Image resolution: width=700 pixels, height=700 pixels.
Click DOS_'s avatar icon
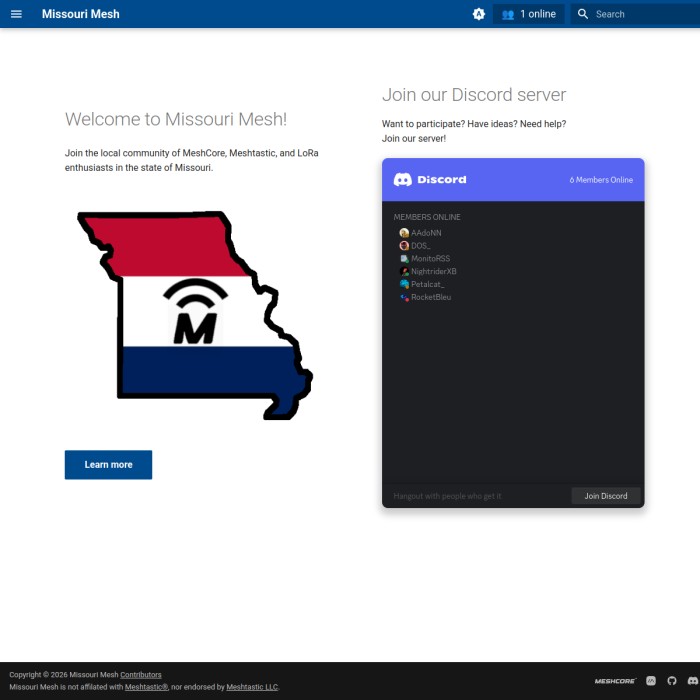tap(404, 246)
